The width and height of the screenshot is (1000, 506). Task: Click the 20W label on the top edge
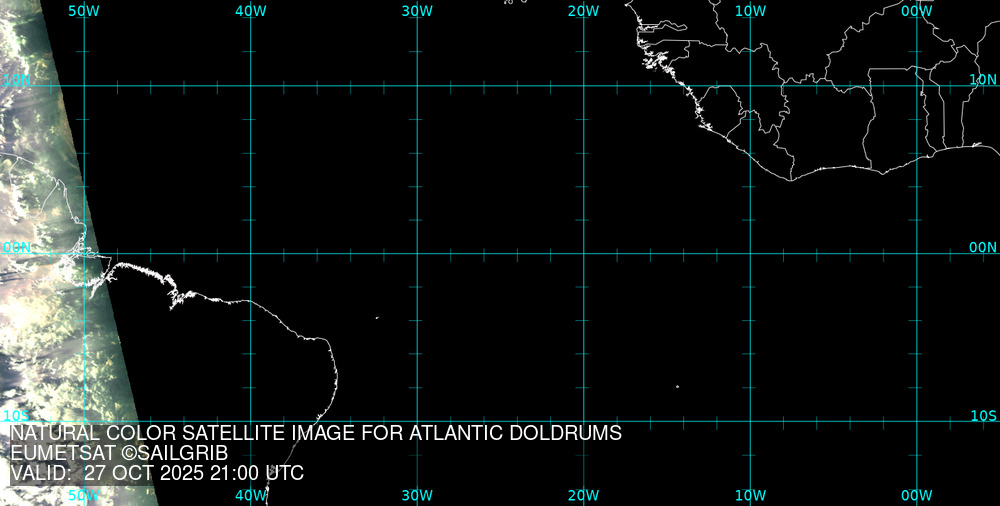tap(583, 10)
